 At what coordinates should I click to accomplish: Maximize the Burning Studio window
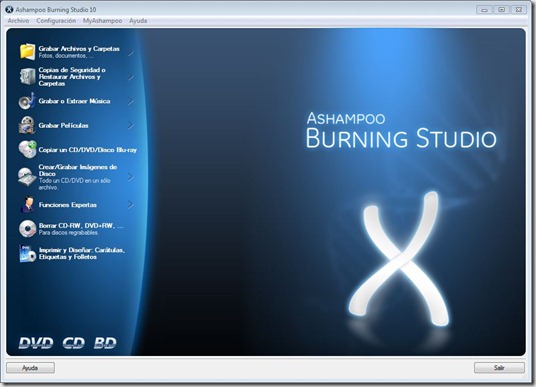click(x=501, y=10)
